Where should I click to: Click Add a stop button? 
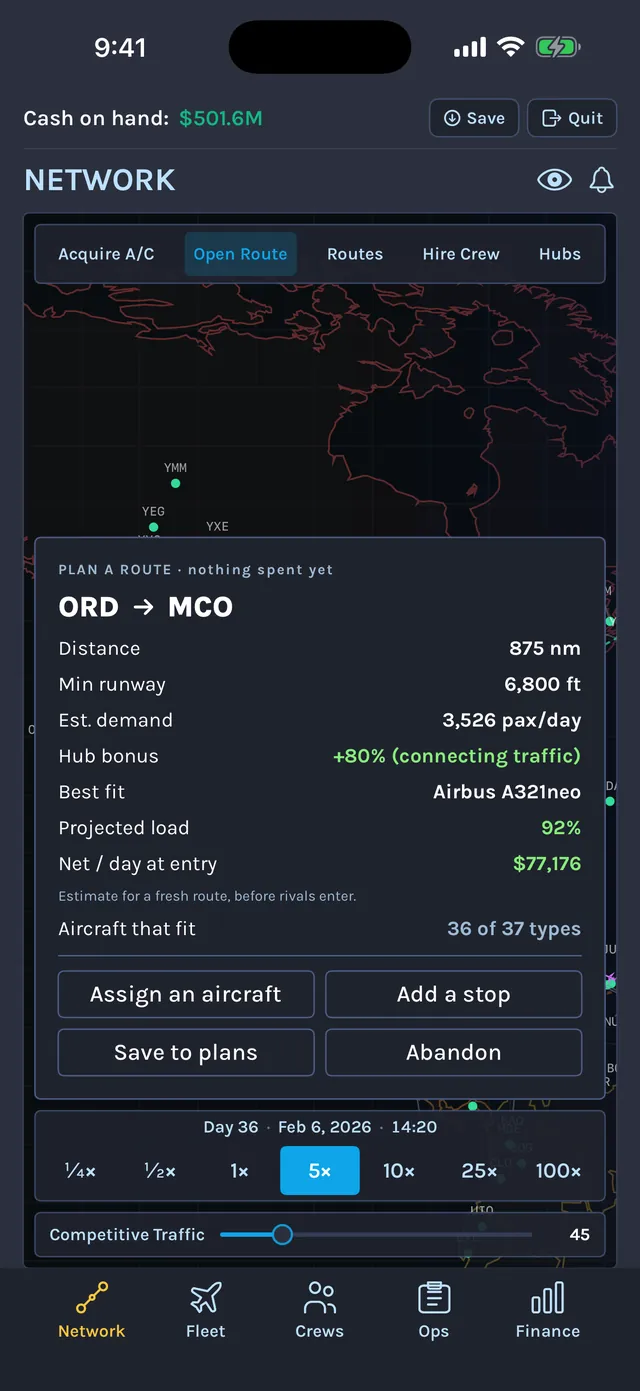tap(454, 994)
